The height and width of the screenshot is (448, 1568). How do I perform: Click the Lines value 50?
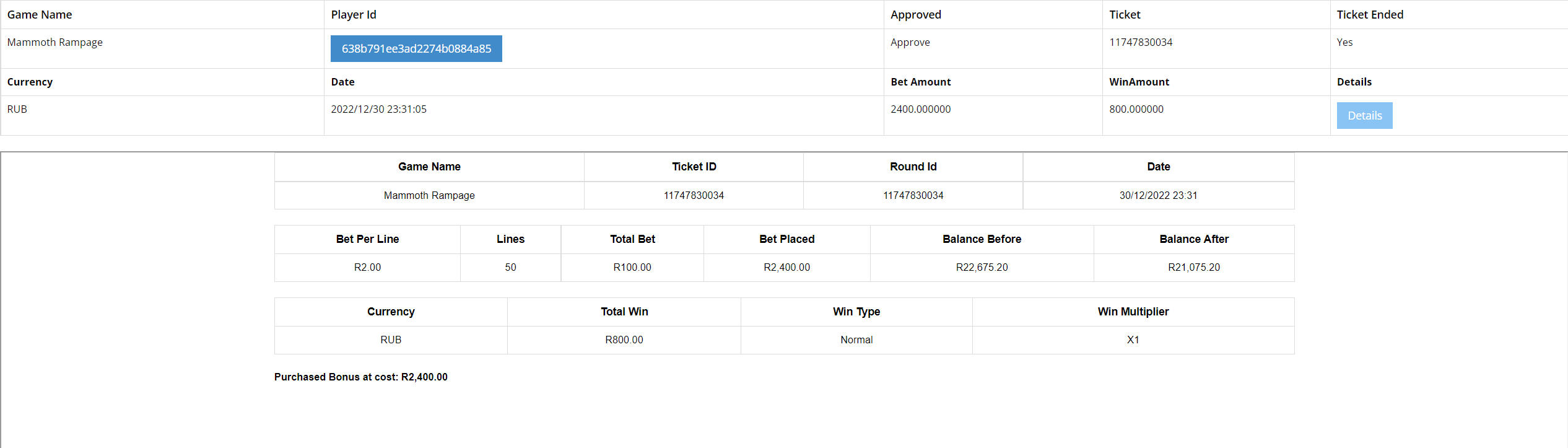coord(510,267)
